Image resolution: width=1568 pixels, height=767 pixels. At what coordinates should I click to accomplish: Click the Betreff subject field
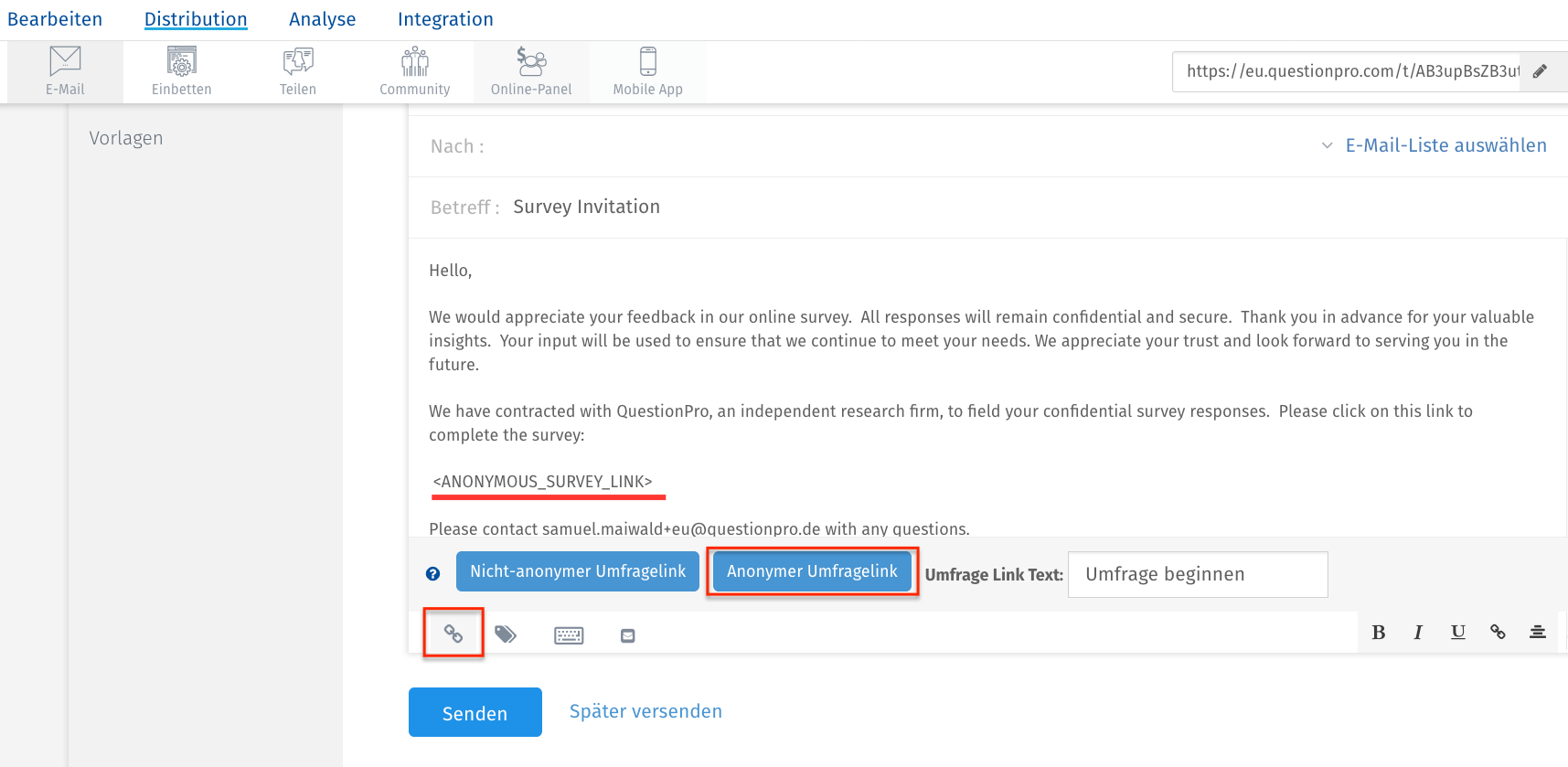[987, 208]
